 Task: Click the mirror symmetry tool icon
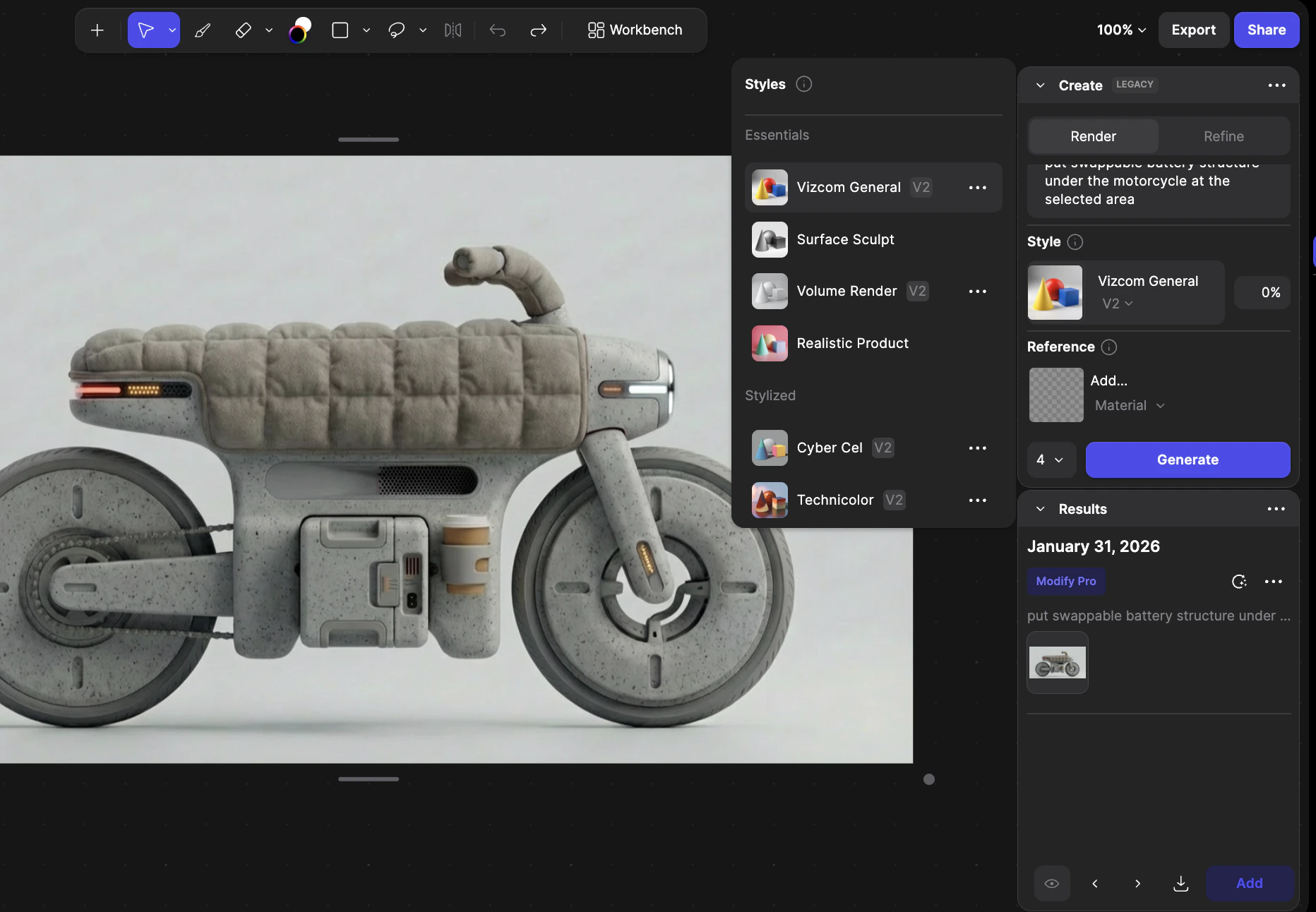click(453, 30)
